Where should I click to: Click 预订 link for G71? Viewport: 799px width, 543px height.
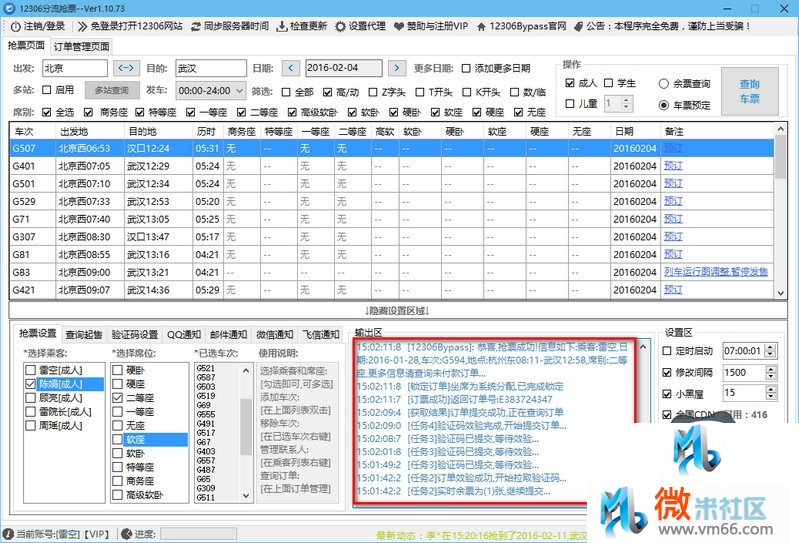point(673,219)
